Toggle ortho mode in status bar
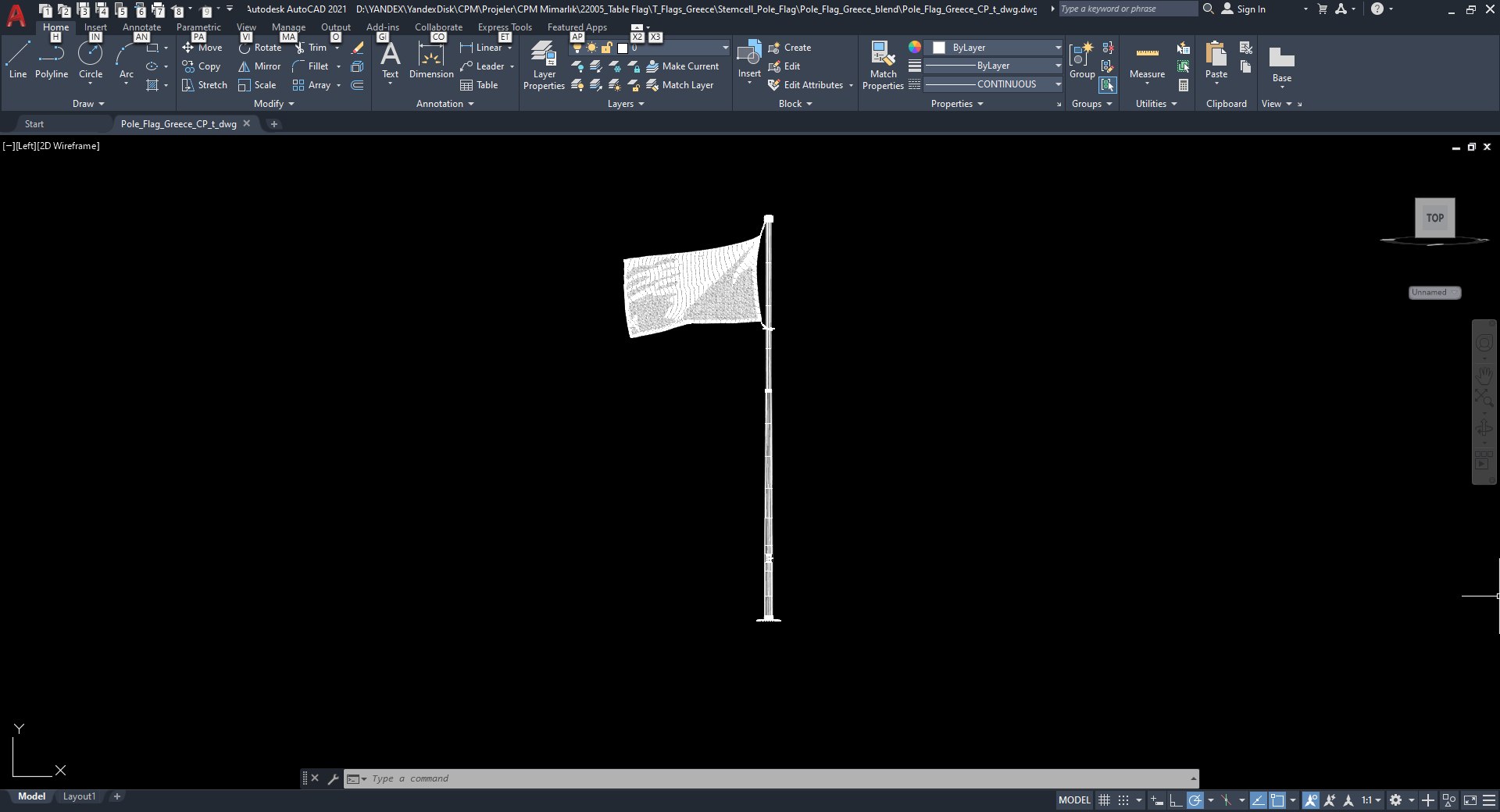This screenshot has height=812, width=1500. pos(1176,800)
